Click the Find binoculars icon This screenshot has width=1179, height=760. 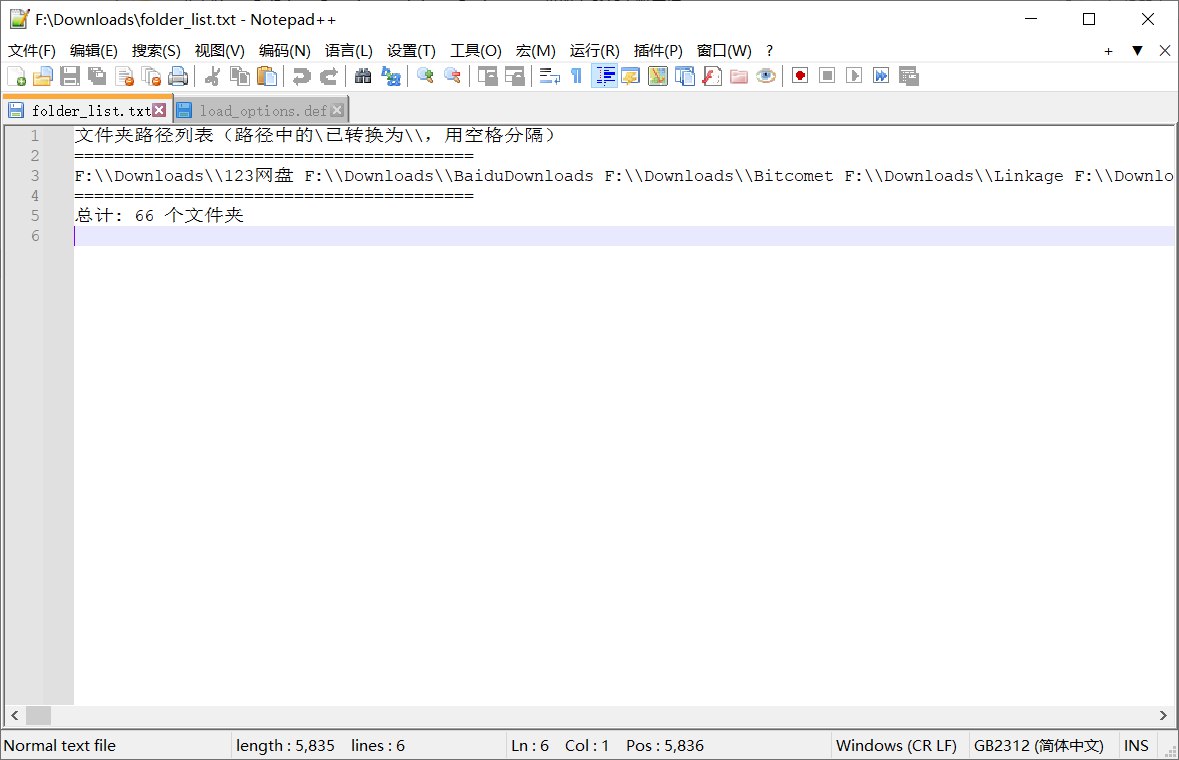[364, 76]
